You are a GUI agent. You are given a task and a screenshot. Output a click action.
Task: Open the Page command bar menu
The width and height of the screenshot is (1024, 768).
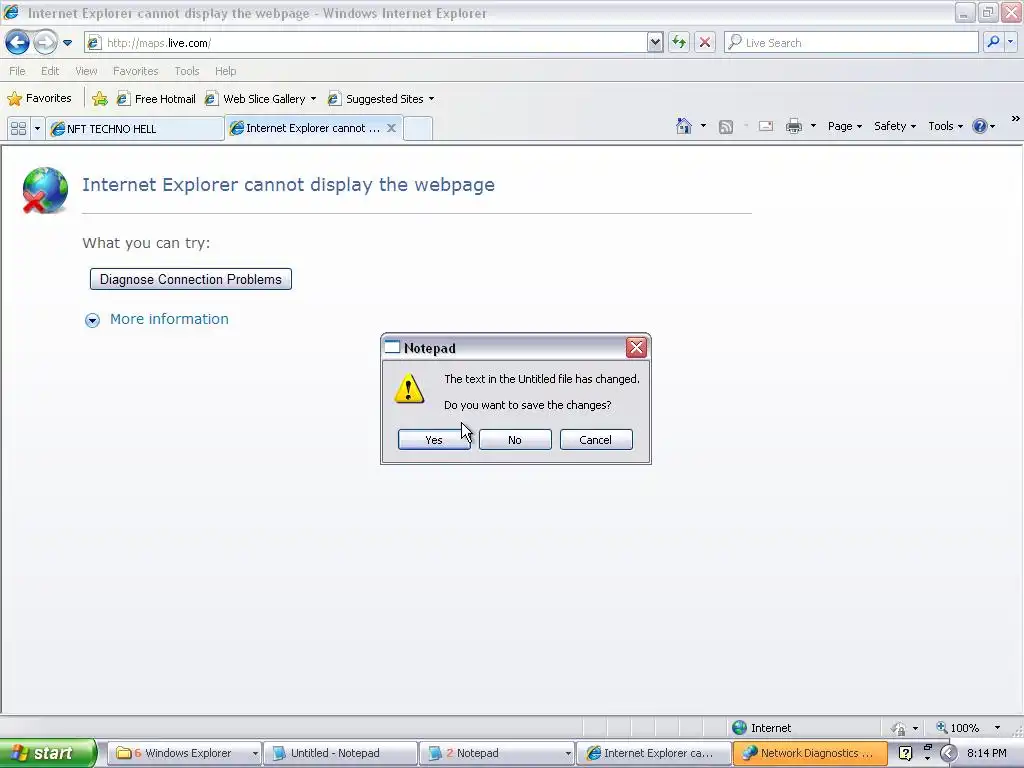coord(845,126)
